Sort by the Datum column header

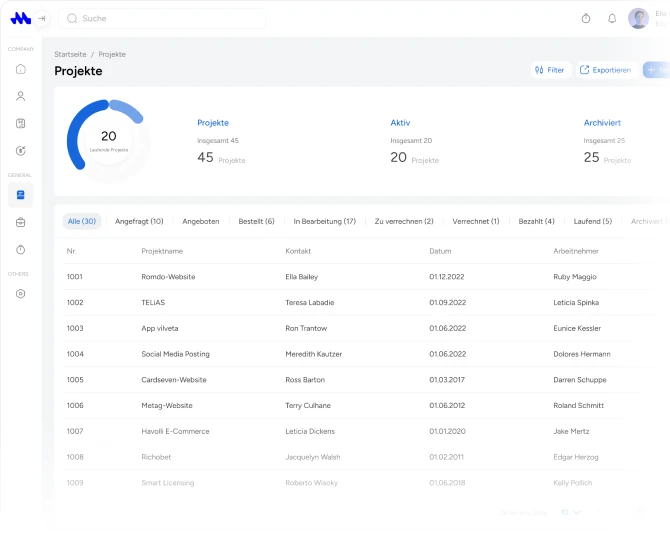(440, 250)
